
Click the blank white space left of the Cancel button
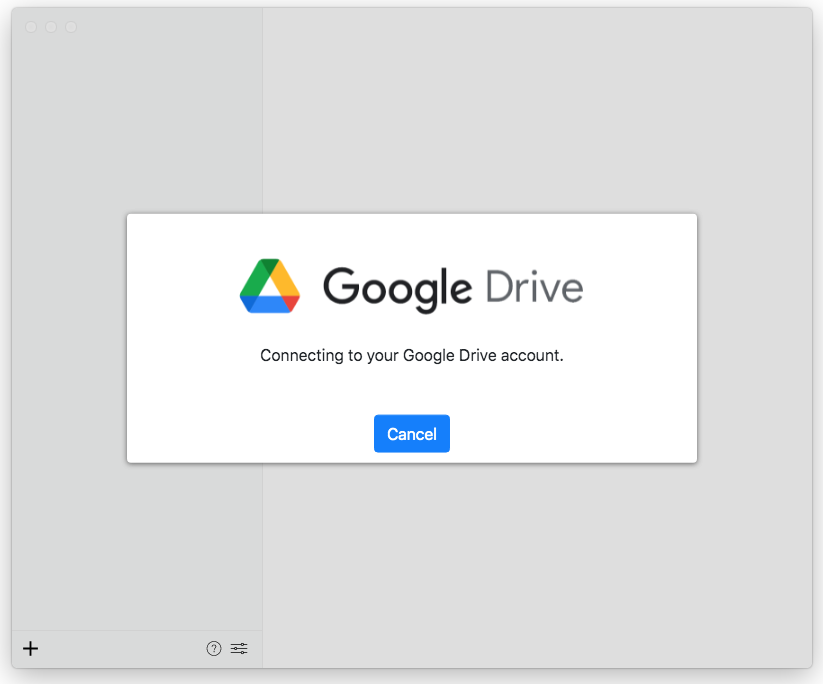click(250, 434)
